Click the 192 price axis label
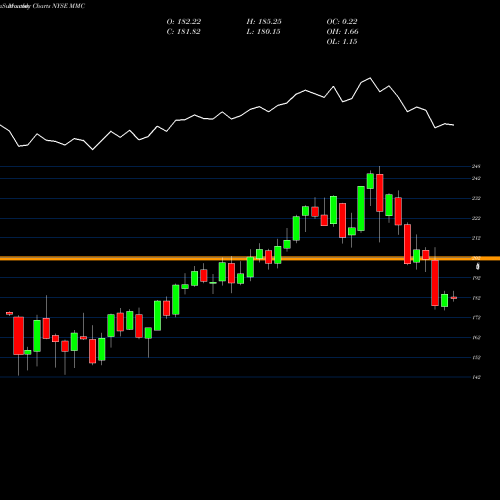Image resolution: width=500 pixels, height=500 pixels. click(x=476, y=278)
